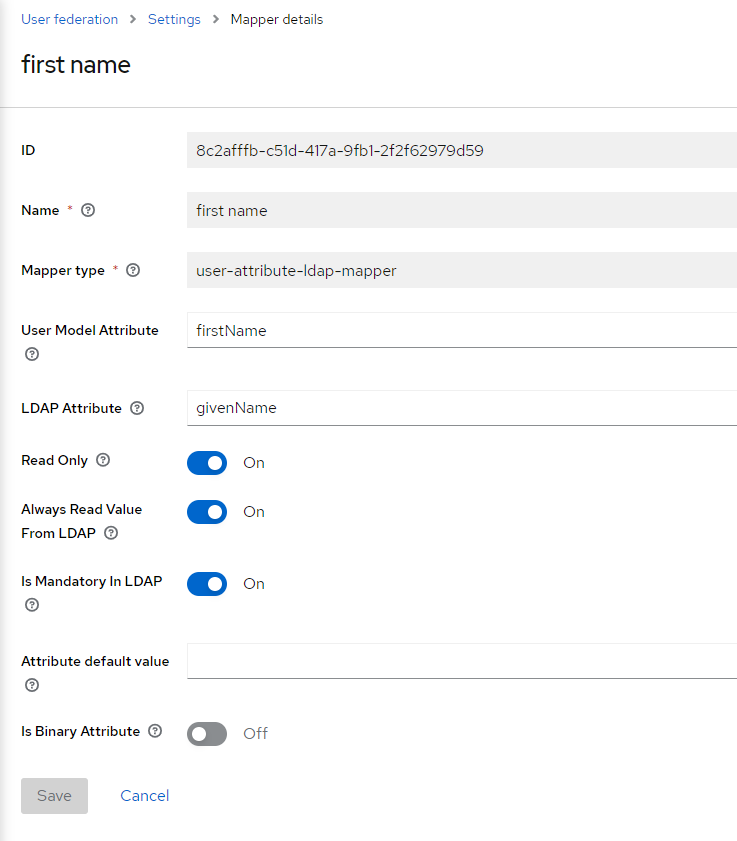This screenshot has width=737, height=841.
Task: Show help for Is Mandatory In LDAP
Action: (32, 606)
